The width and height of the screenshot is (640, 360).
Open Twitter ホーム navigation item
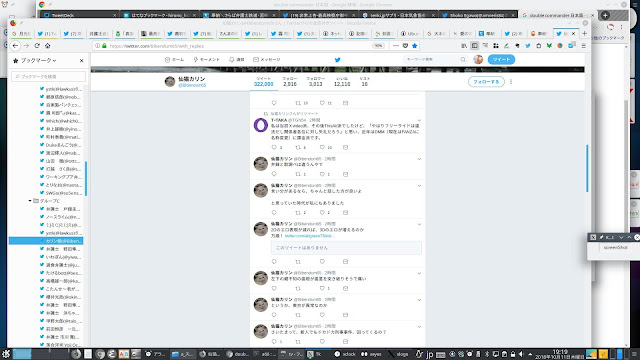[174, 60]
